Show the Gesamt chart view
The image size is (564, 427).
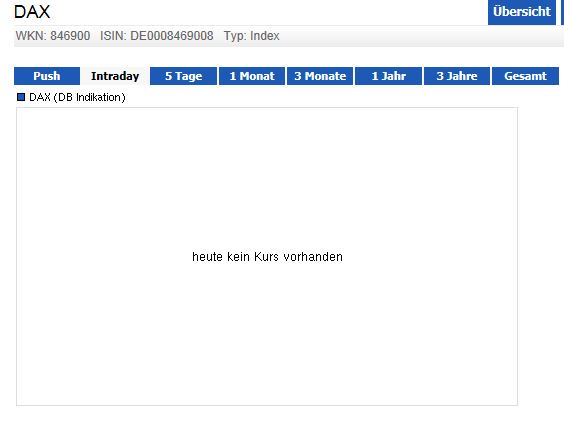point(526,76)
